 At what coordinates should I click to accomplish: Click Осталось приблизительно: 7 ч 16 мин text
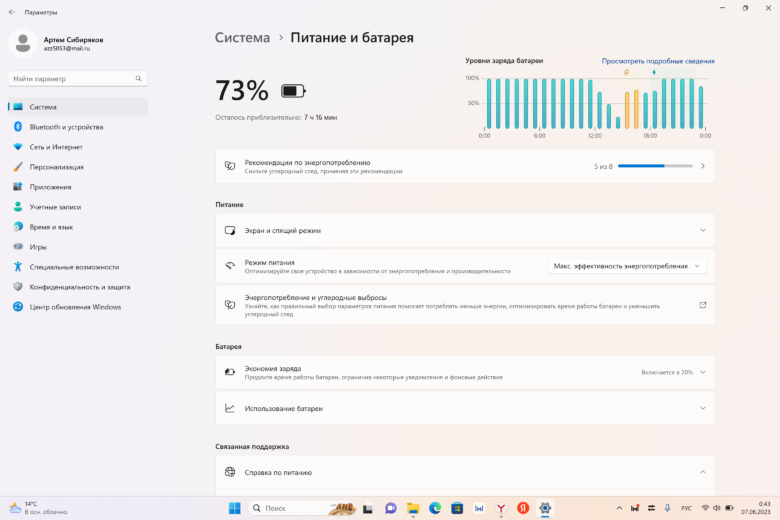pos(276,117)
